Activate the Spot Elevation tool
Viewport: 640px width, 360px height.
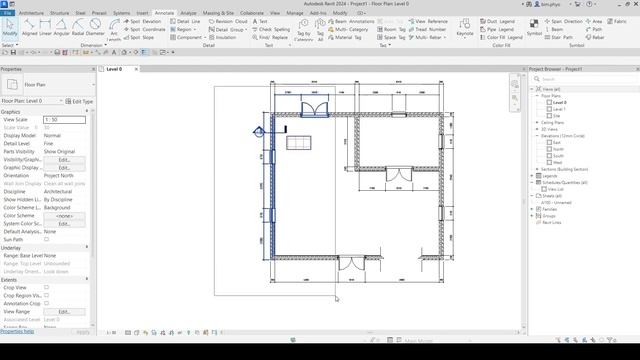pos(142,21)
